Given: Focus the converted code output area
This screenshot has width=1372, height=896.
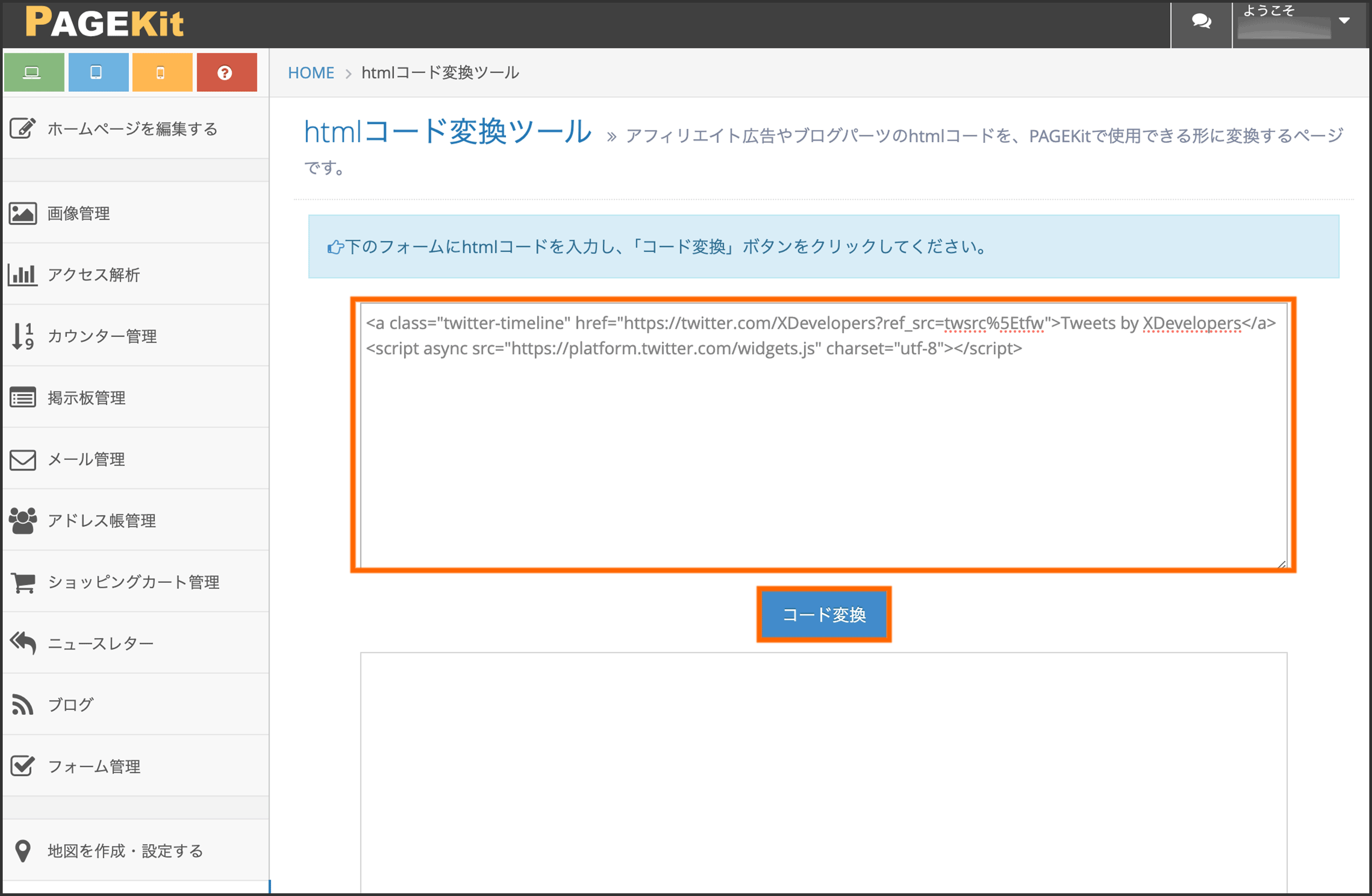Looking at the screenshot, I should point(823,773).
